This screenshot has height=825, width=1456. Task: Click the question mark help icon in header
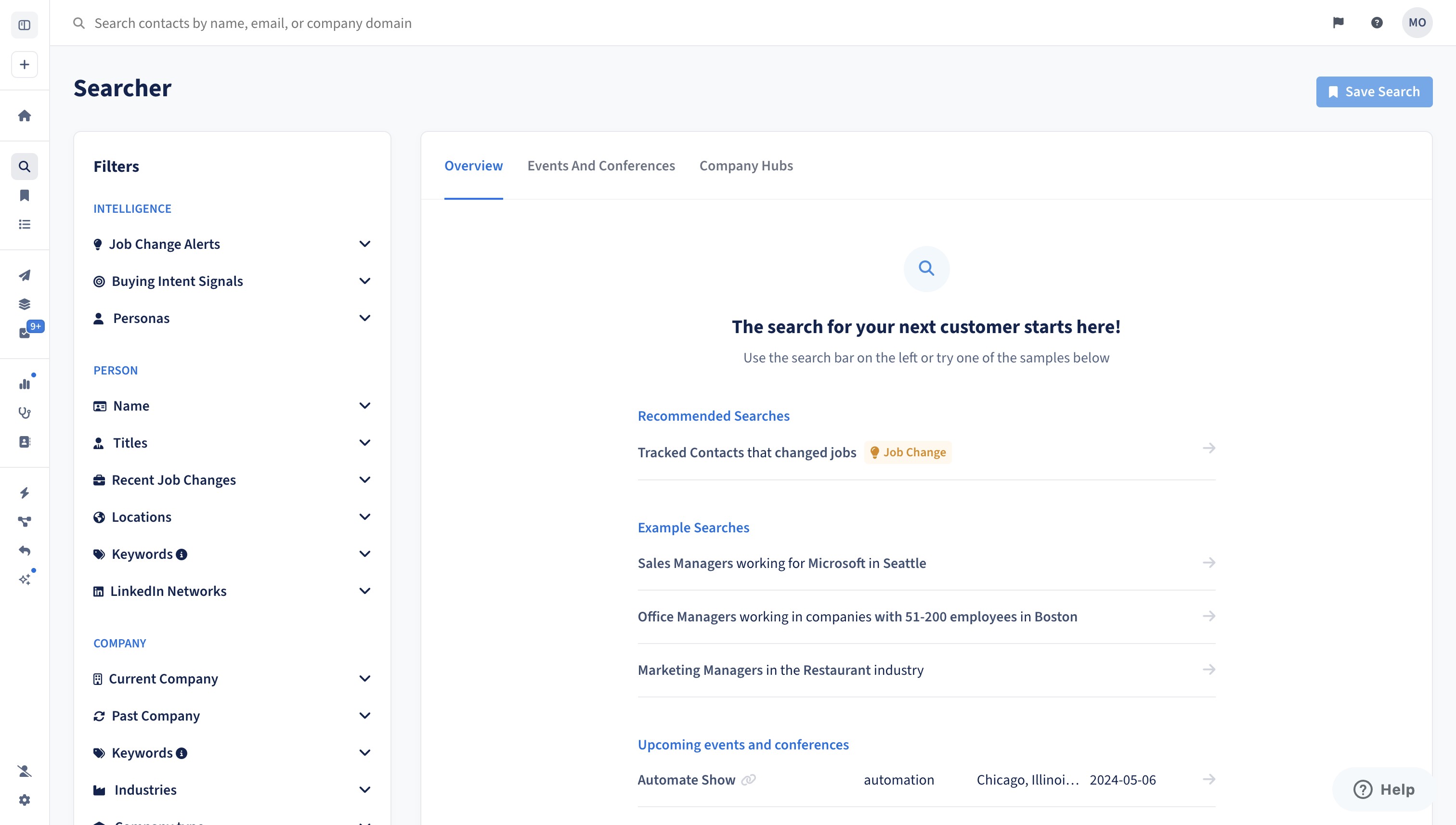pyautogui.click(x=1377, y=23)
